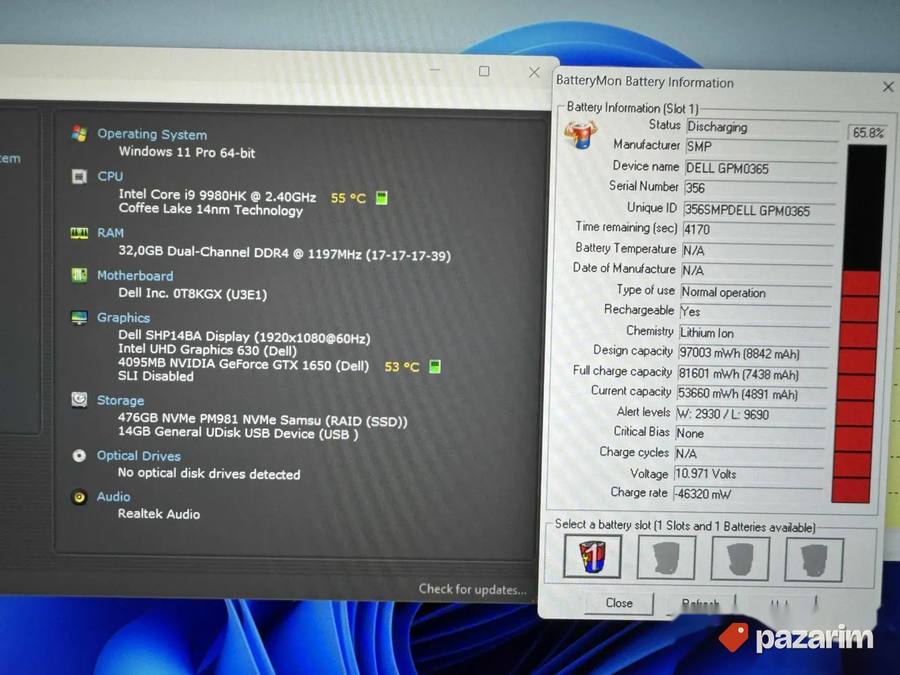
Task: Click the Critical Bias field showing None
Action: (750, 434)
